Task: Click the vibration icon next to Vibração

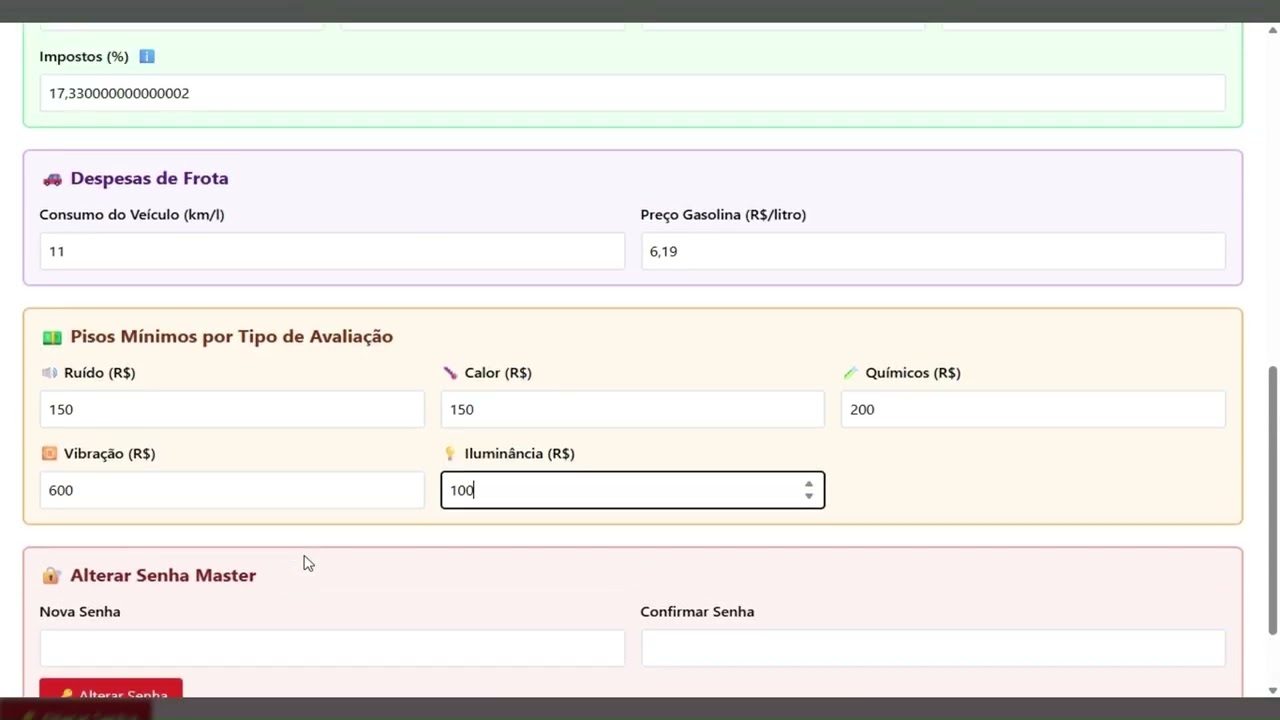Action: pyautogui.click(x=49, y=454)
